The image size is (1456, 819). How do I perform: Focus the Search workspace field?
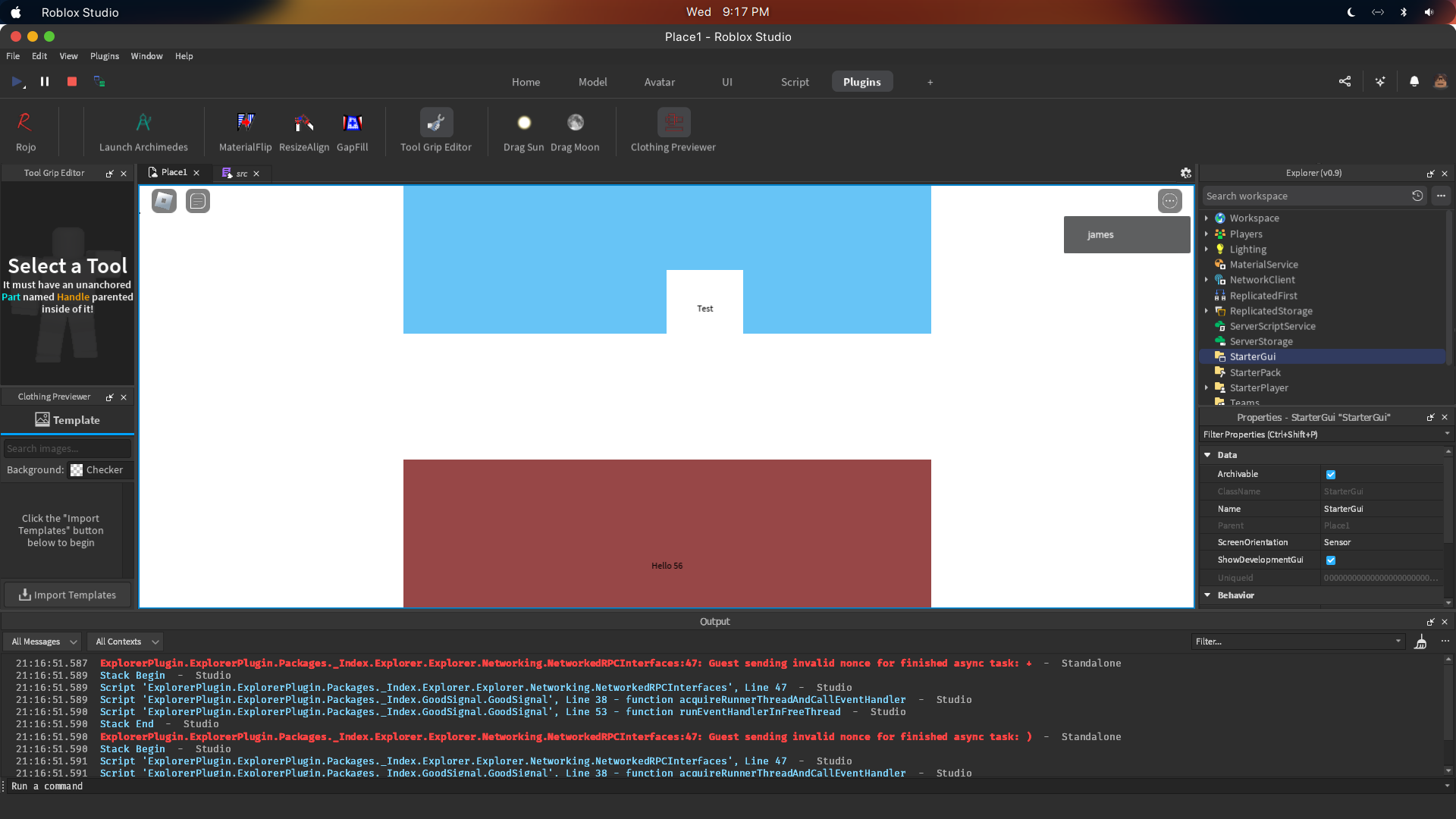coord(1316,196)
